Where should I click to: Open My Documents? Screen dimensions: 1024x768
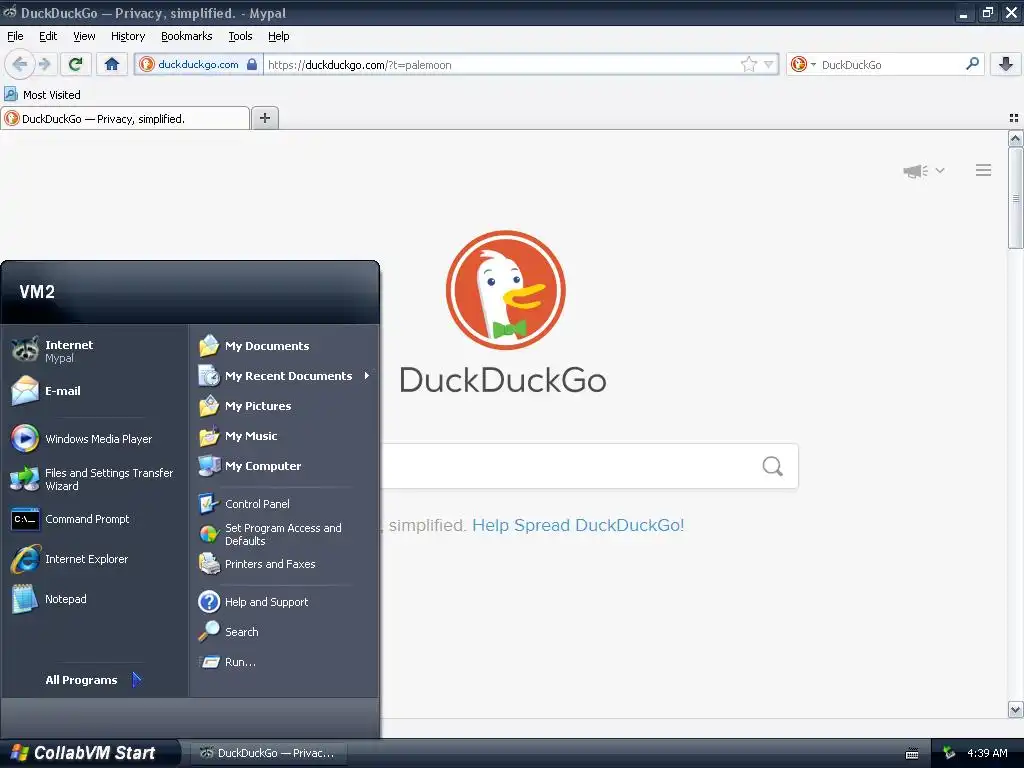point(285,345)
